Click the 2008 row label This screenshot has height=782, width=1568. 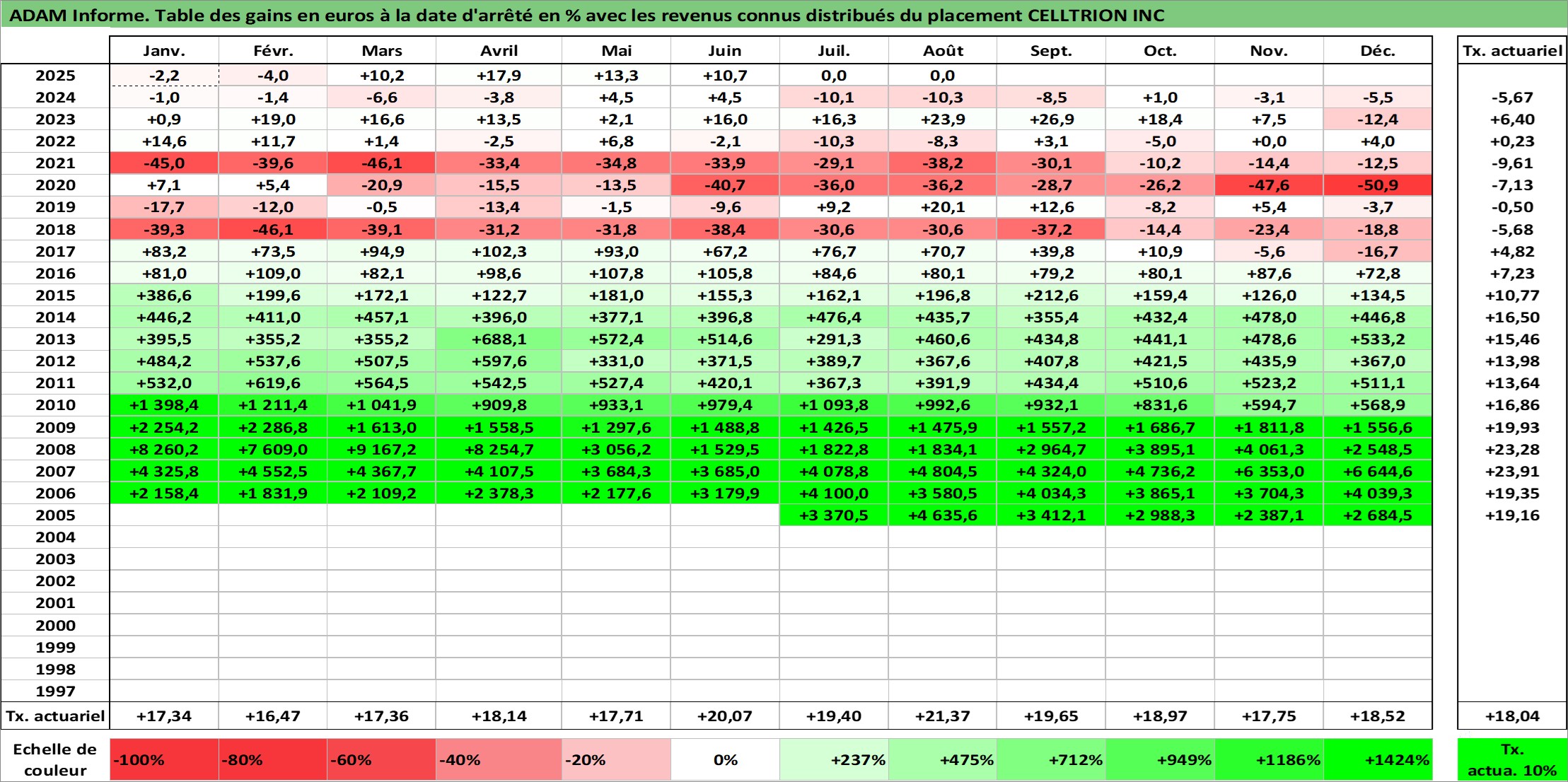click(x=55, y=449)
